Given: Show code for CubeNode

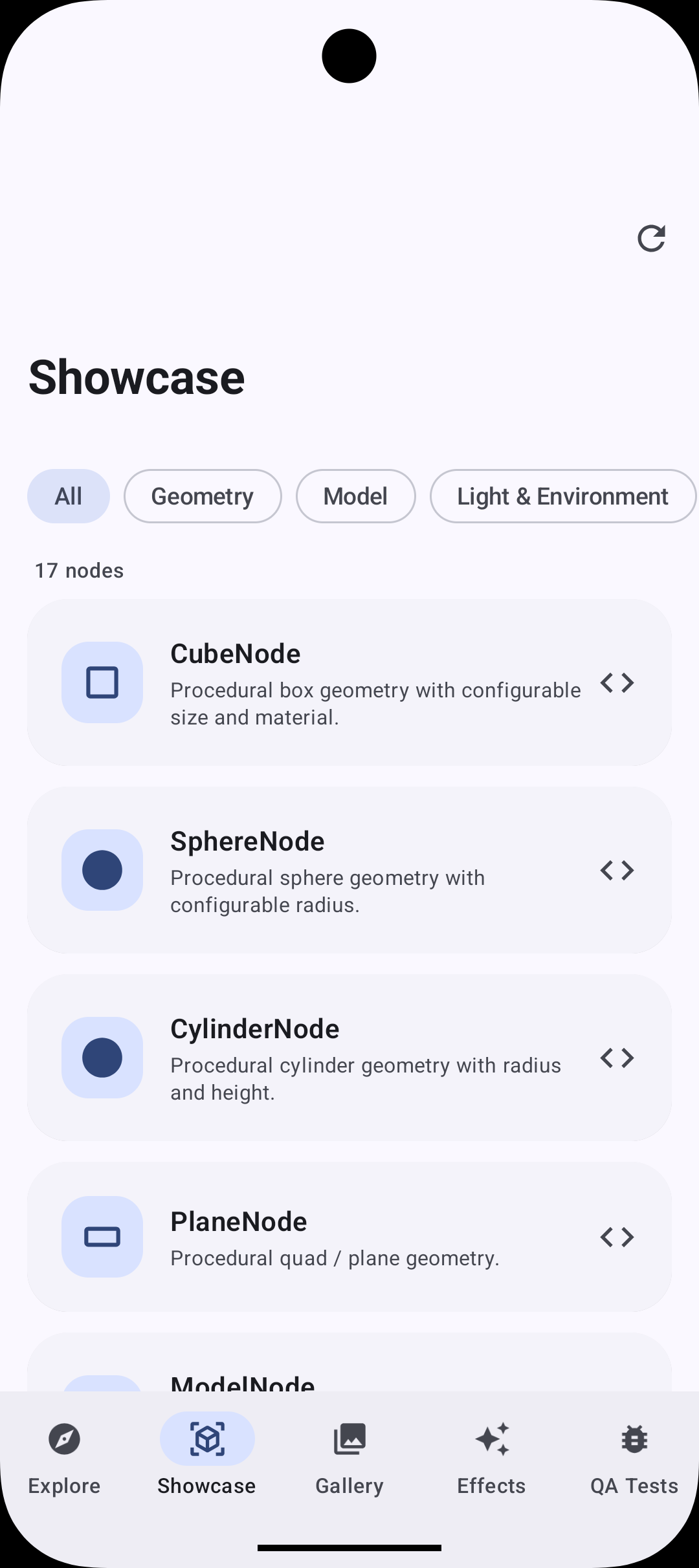Looking at the screenshot, I should pos(617,682).
